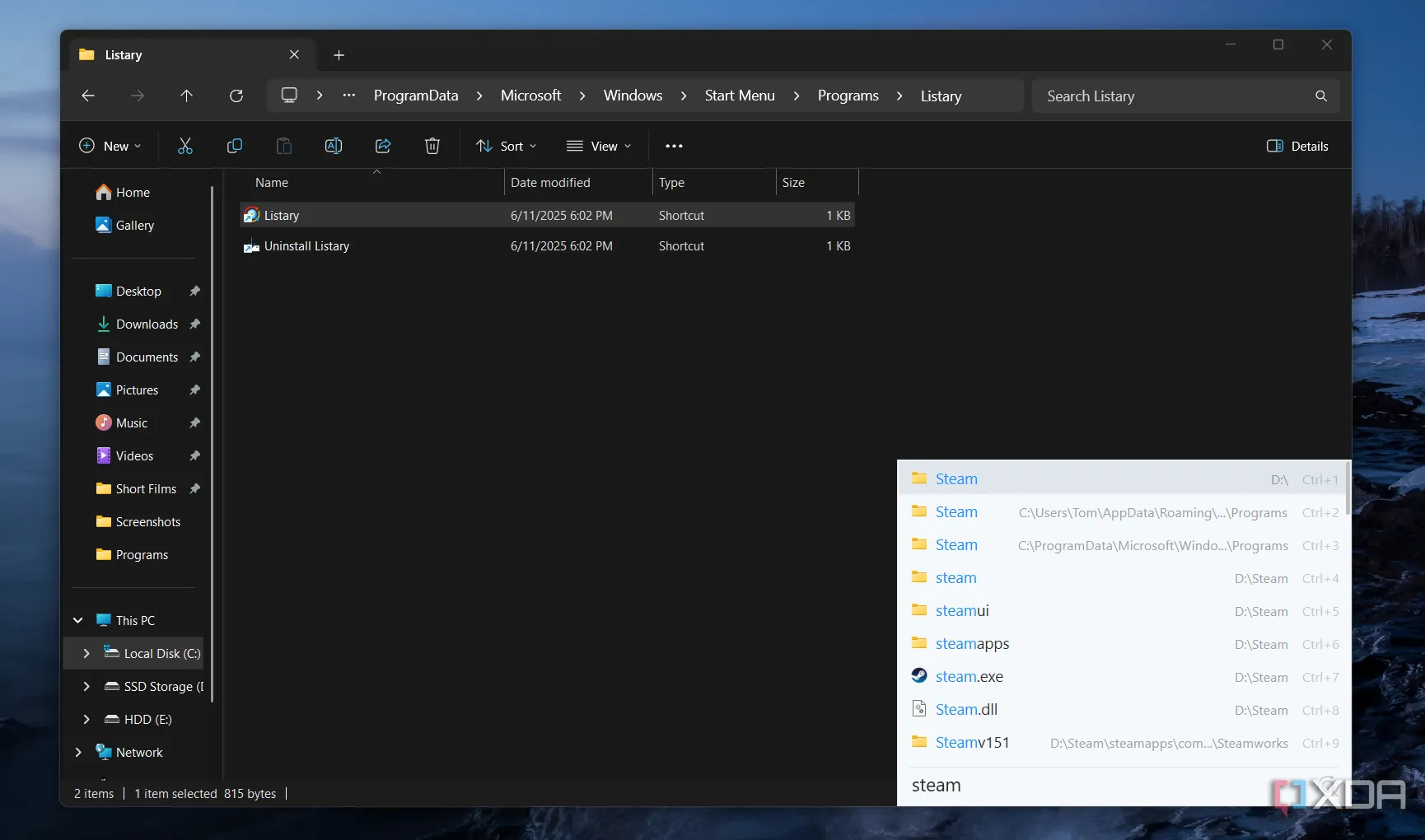Click the Cut scissors icon
The height and width of the screenshot is (840, 1425).
click(185, 146)
